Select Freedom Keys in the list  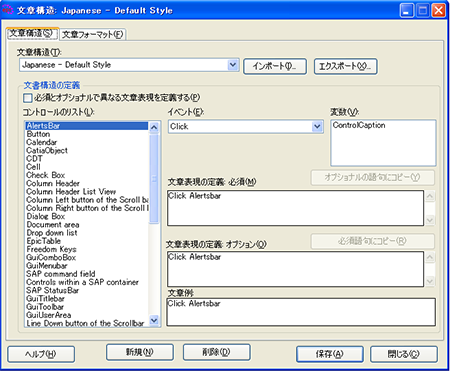pyautogui.click(x=86, y=249)
